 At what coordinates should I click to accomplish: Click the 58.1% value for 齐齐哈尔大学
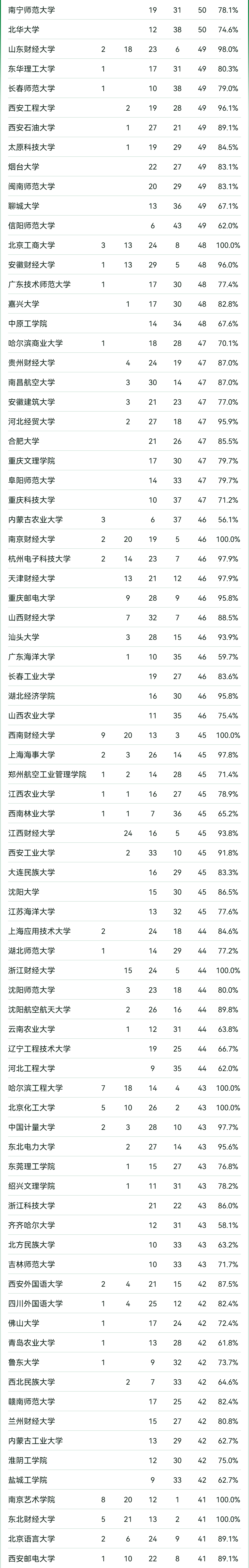(228, 1225)
